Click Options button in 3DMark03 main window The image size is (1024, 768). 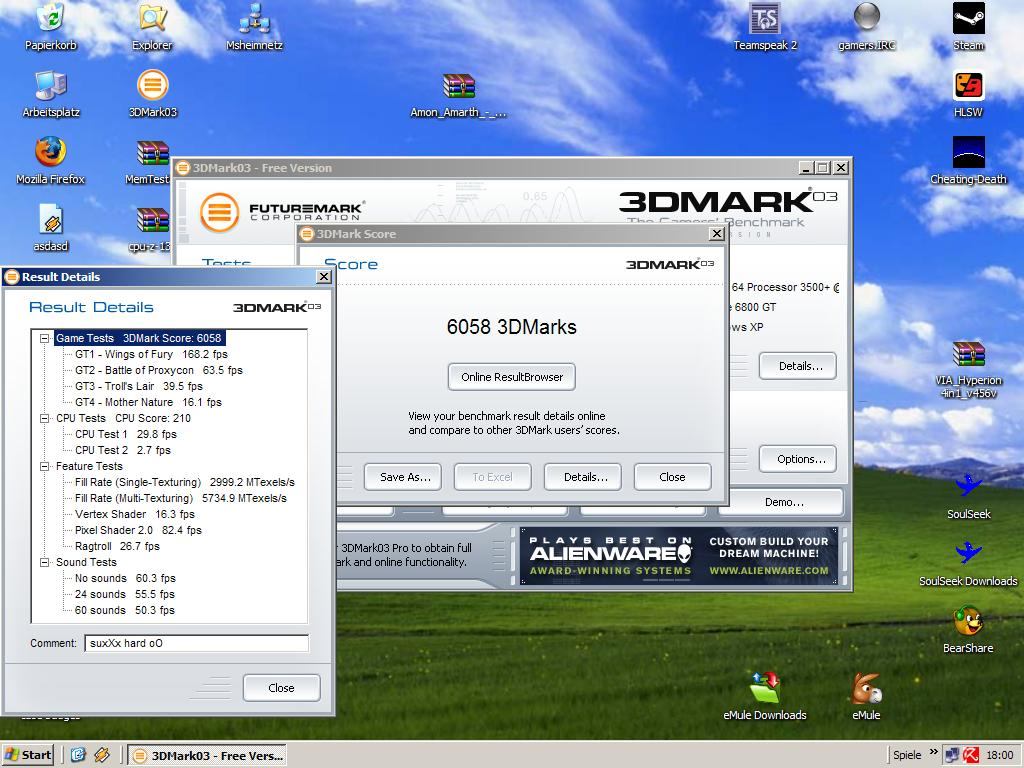point(798,459)
